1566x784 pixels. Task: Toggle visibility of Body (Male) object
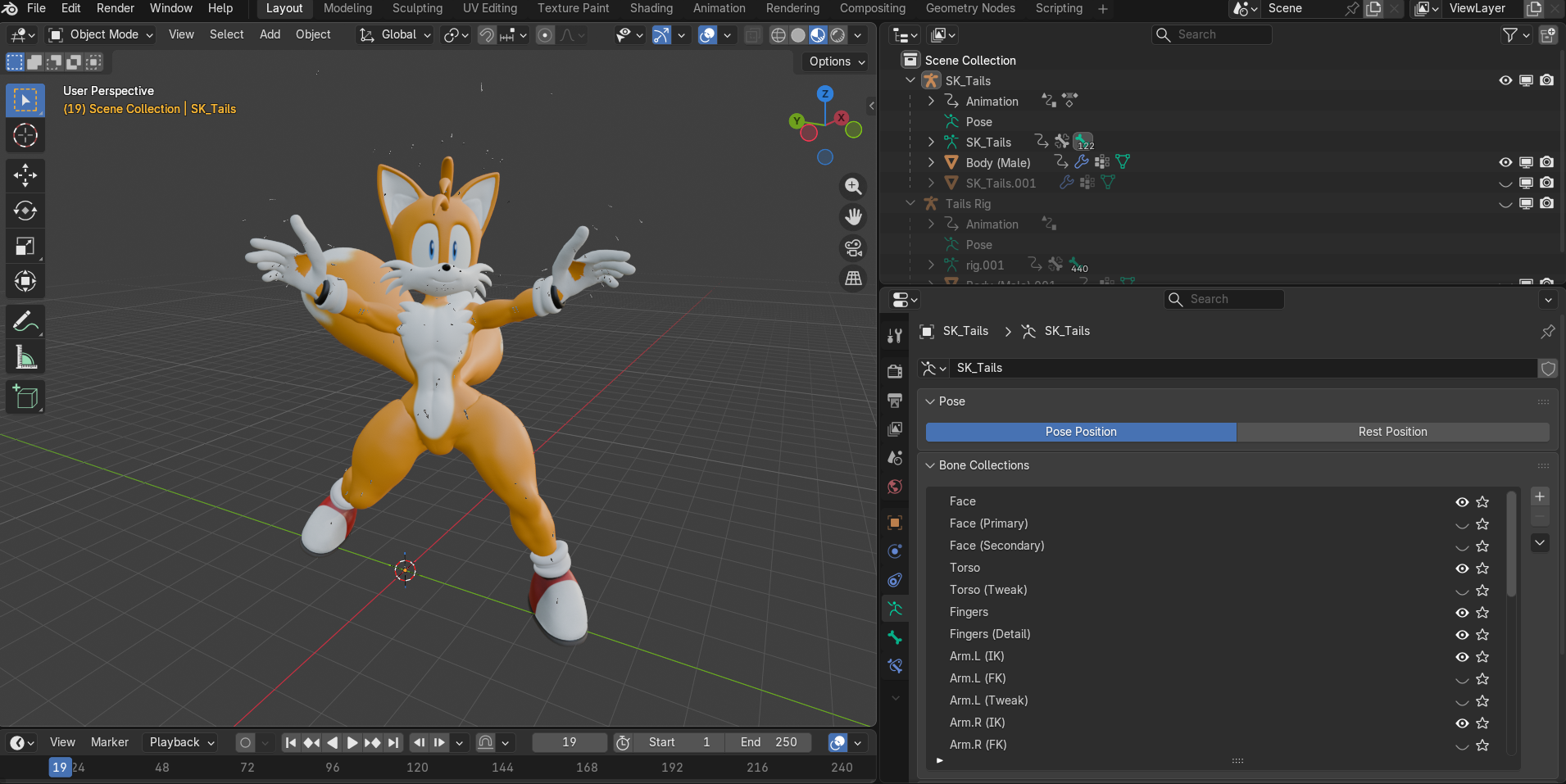click(1505, 162)
